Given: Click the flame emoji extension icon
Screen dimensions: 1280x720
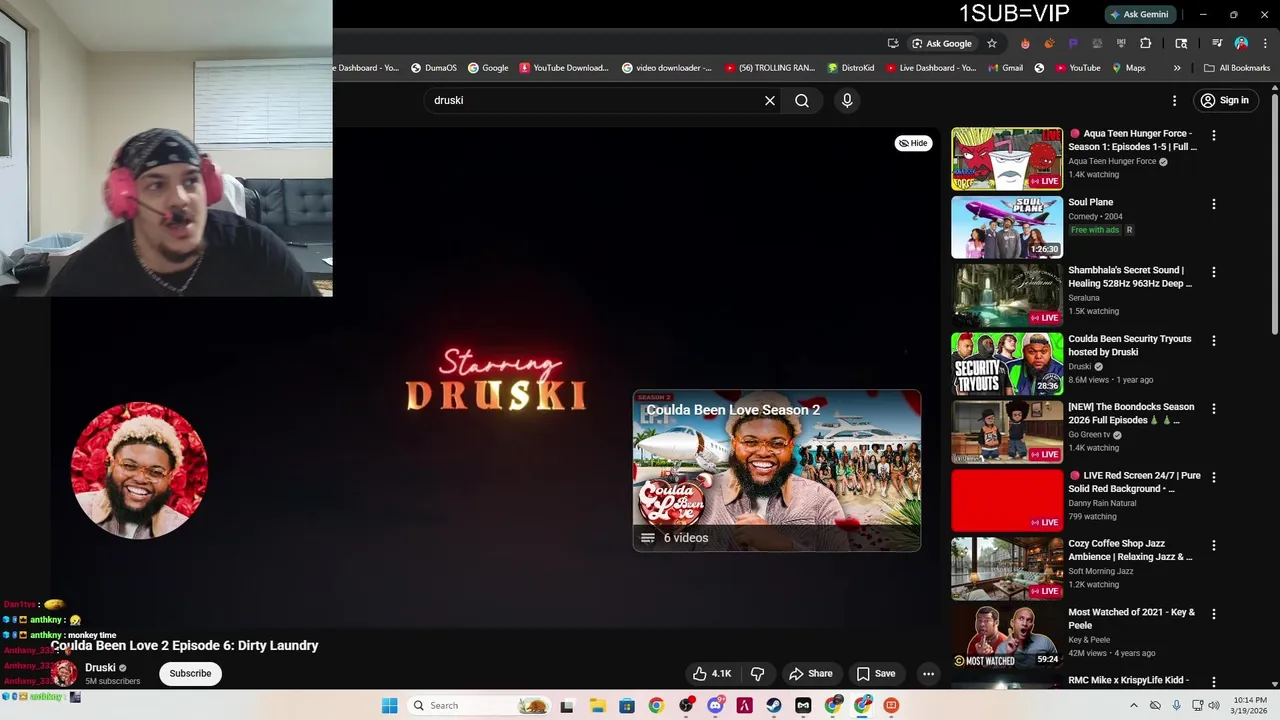Looking at the screenshot, I should tap(1025, 43).
